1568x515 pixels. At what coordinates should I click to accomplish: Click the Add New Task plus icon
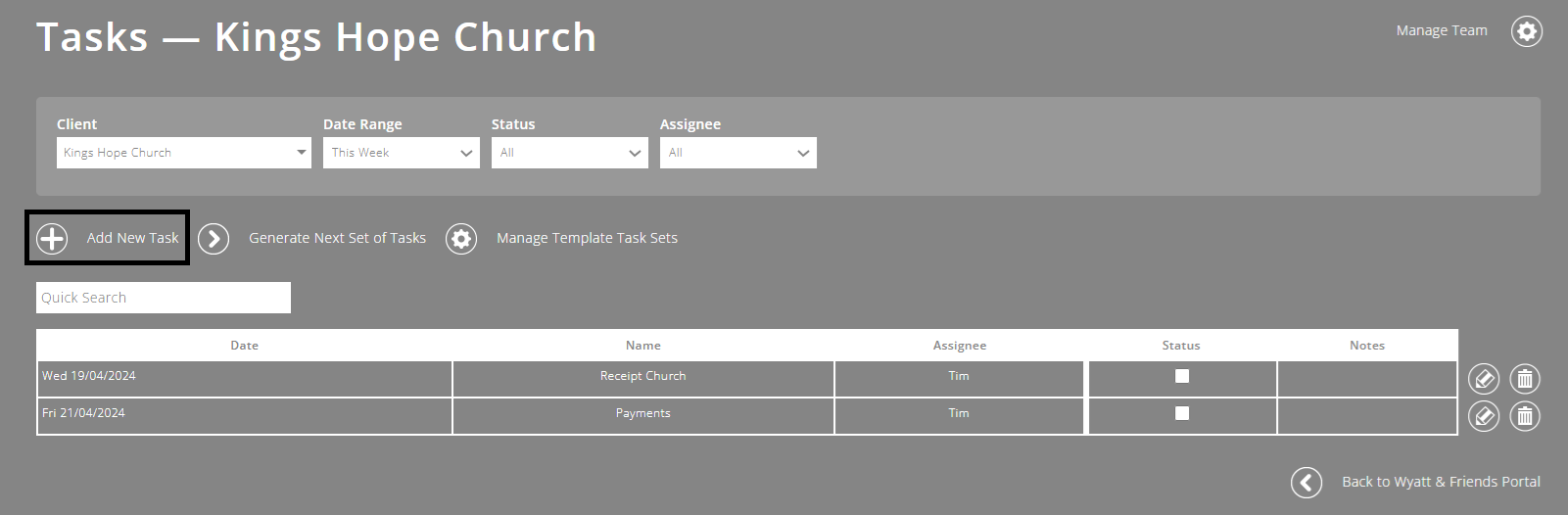click(52, 238)
